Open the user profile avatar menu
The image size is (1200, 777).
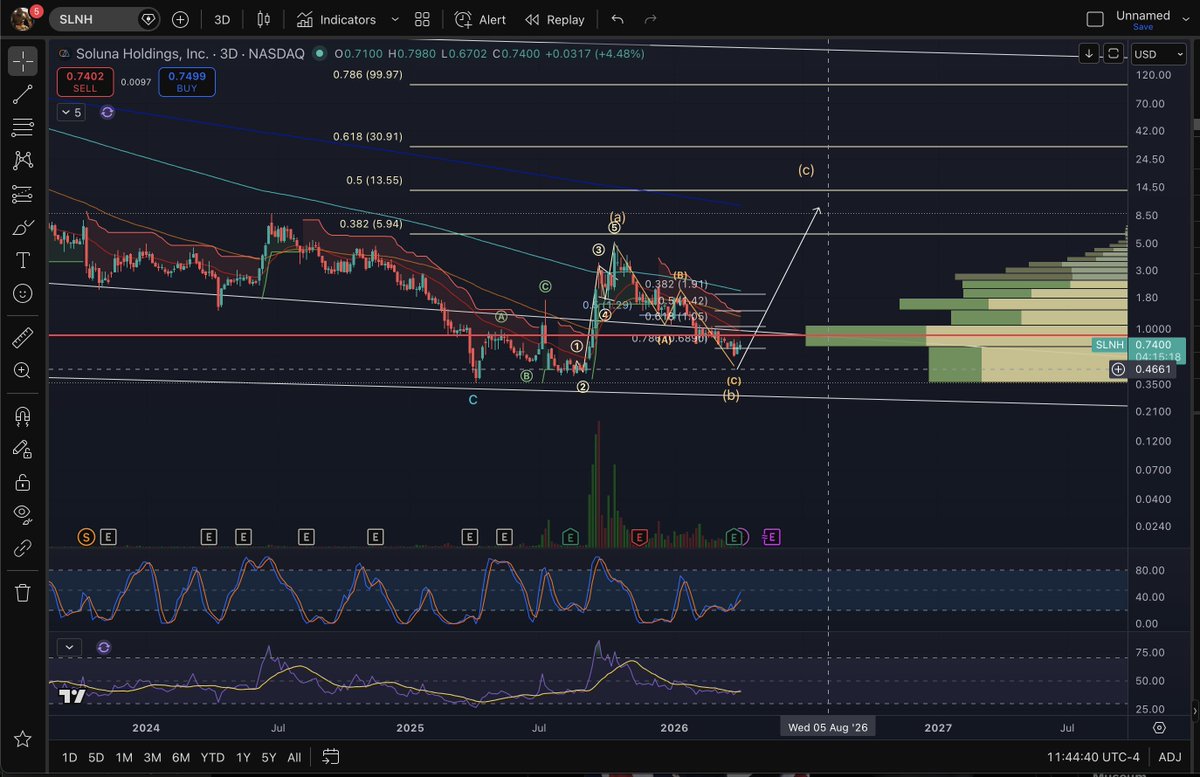coord(24,18)
